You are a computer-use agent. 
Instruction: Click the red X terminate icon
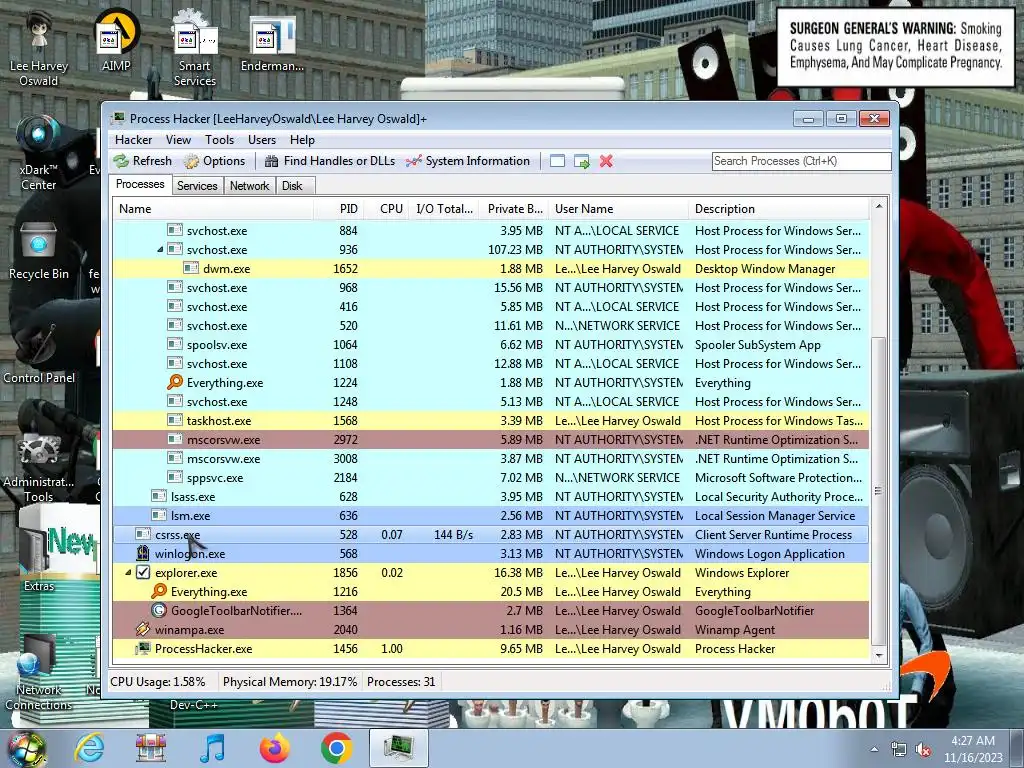(x=606, y=161)
